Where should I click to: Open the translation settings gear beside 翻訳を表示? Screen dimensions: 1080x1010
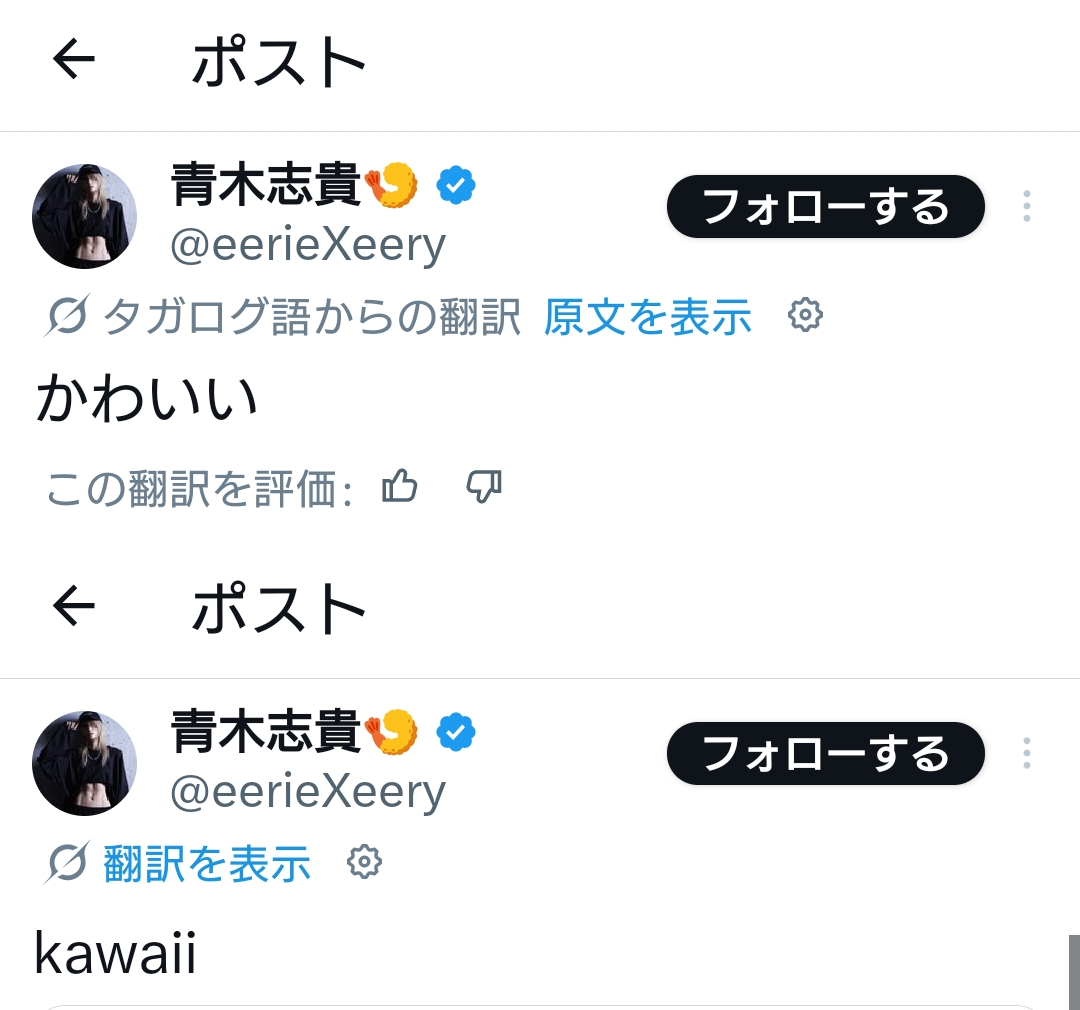point(364,862)
